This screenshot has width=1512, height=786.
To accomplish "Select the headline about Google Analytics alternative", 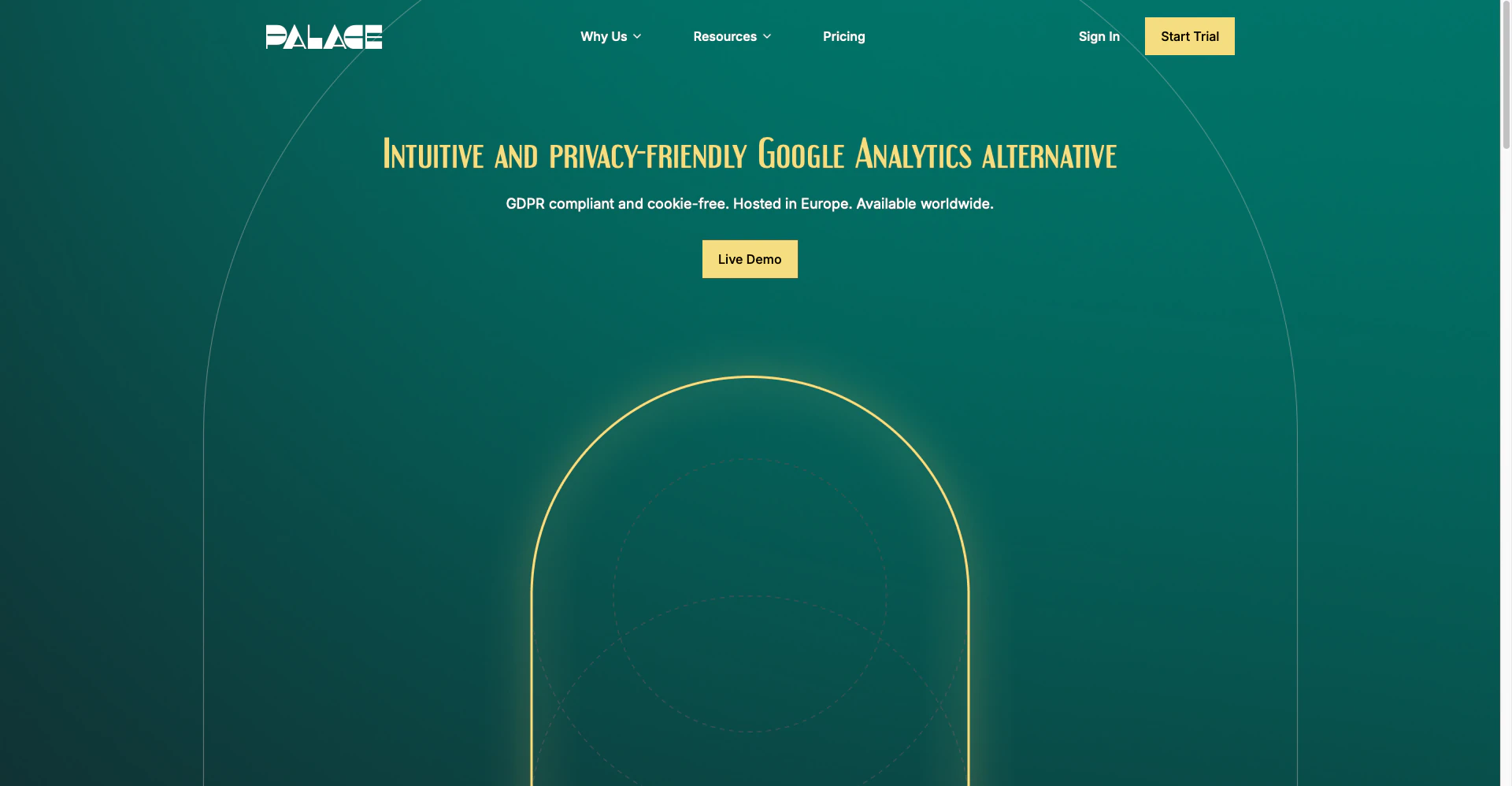I will [x=750, y=154].
